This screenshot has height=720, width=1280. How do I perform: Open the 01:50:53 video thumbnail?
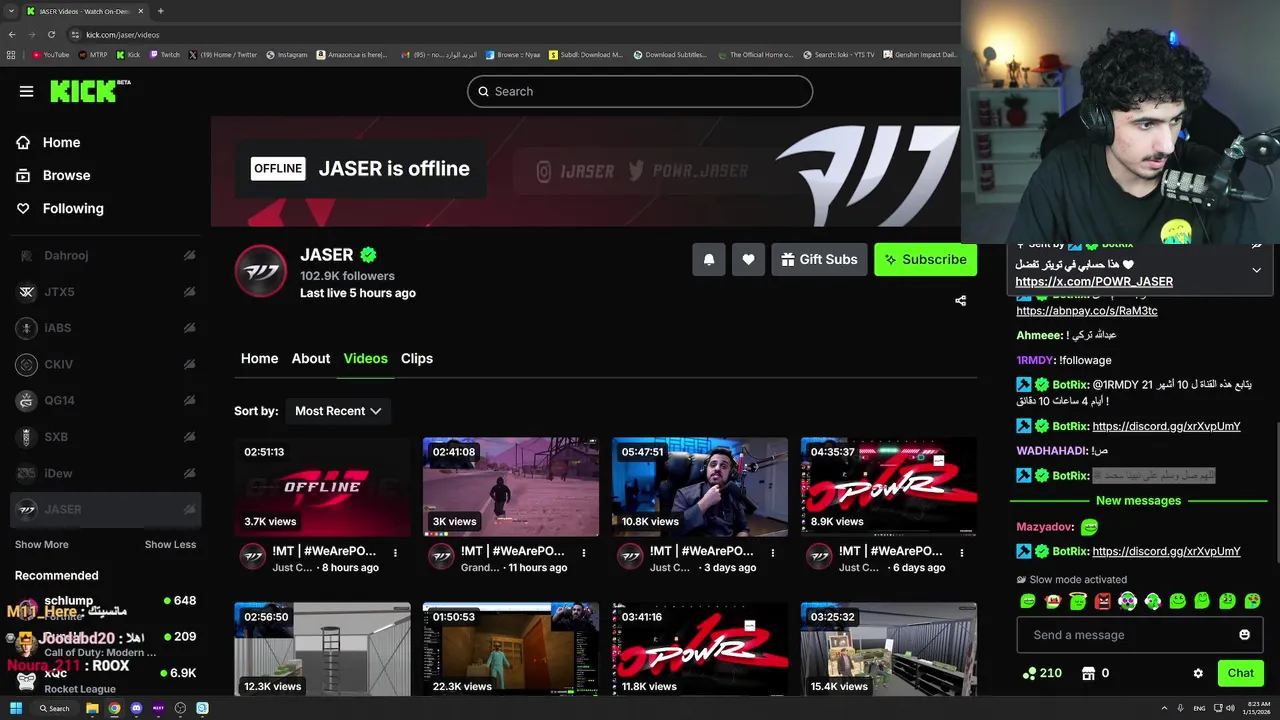pos(511,649)
